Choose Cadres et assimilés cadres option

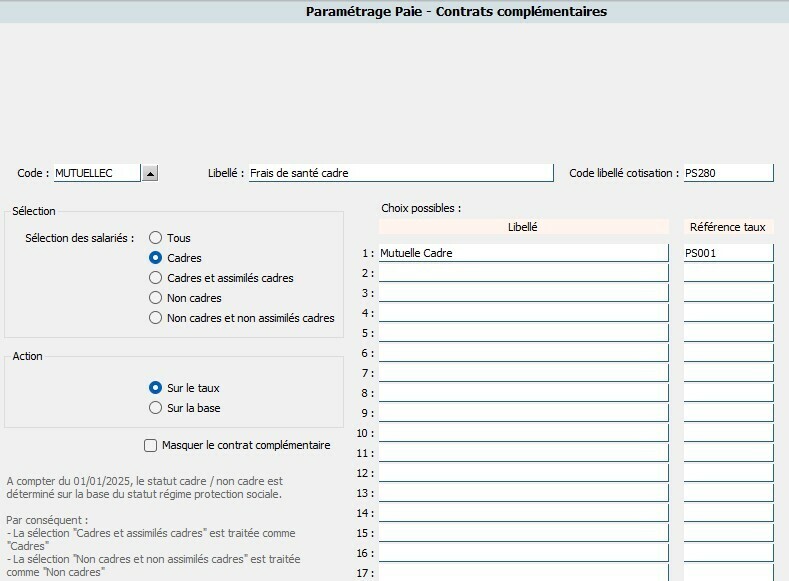pyautogui.click(x=155, y=278)
